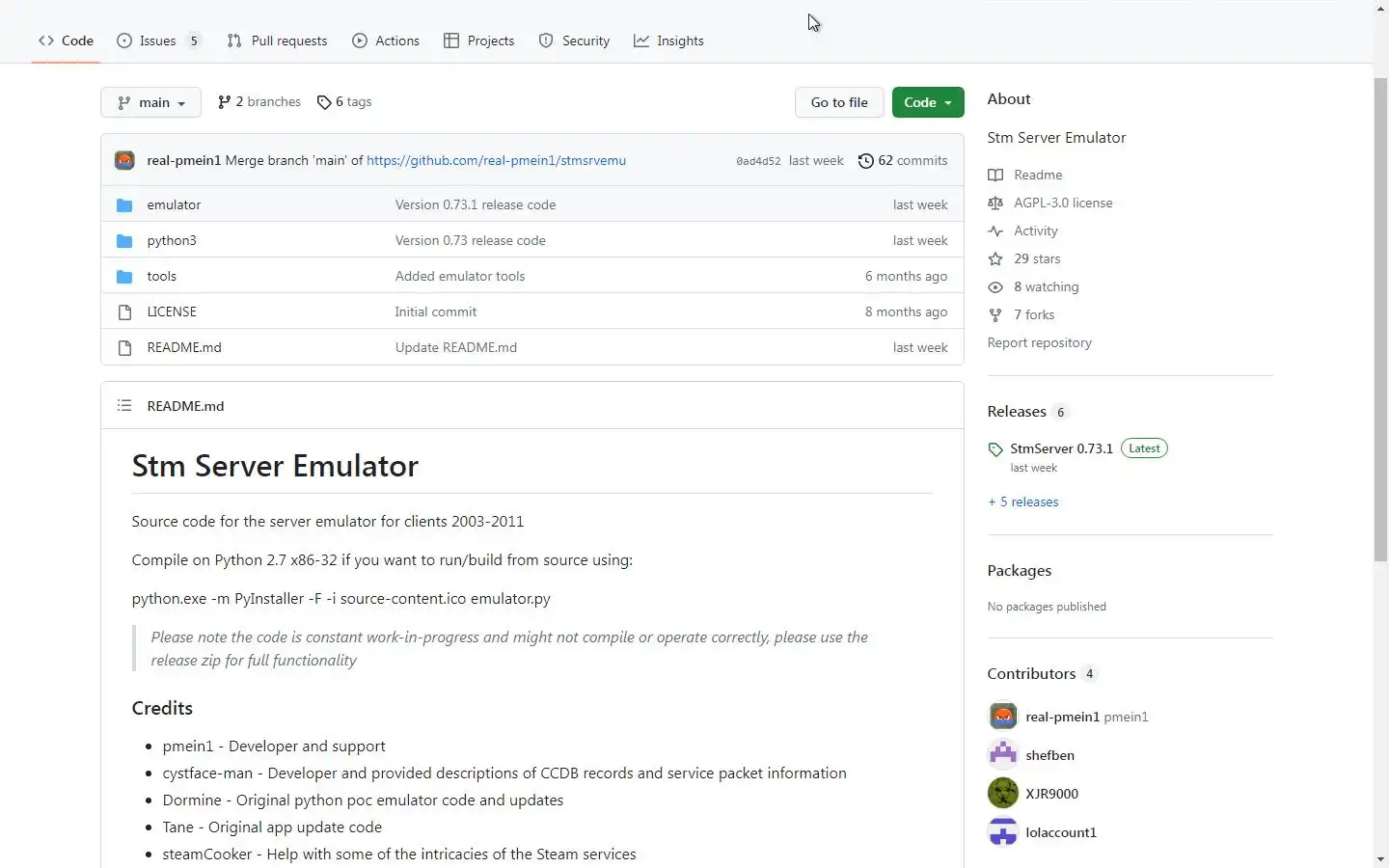Screen dimensions: 1389x868
Task: Open the README.md file
Action: 184,347
